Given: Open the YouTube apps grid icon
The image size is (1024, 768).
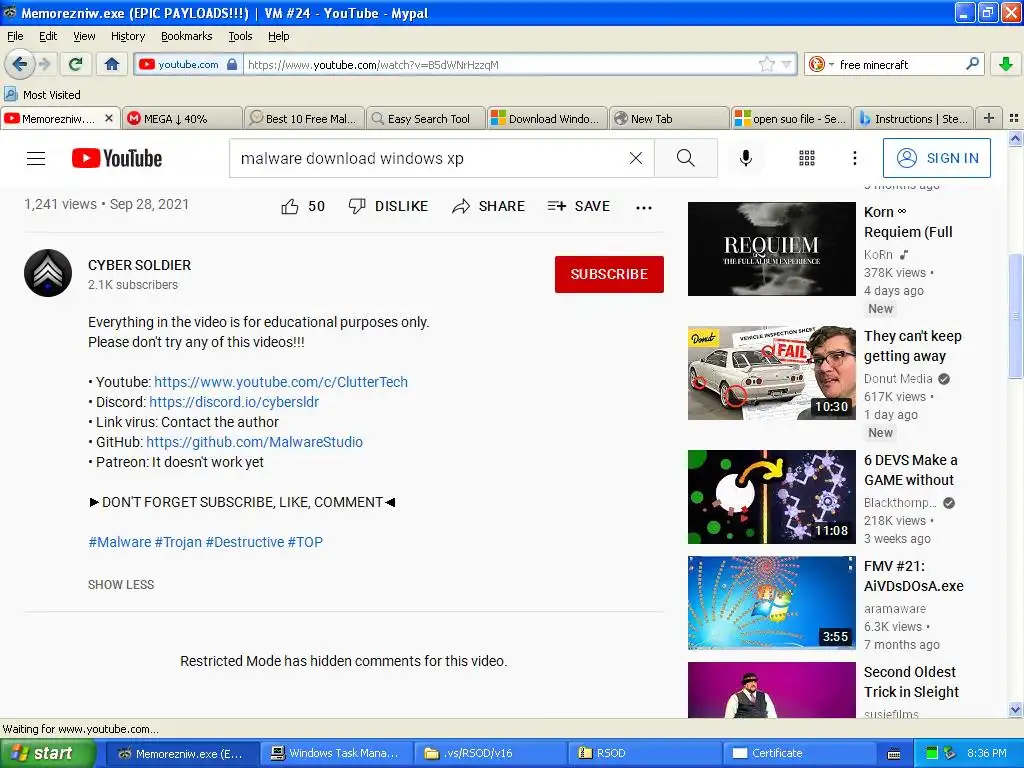Looking at the screenshot, I should [x=807, y=158].
